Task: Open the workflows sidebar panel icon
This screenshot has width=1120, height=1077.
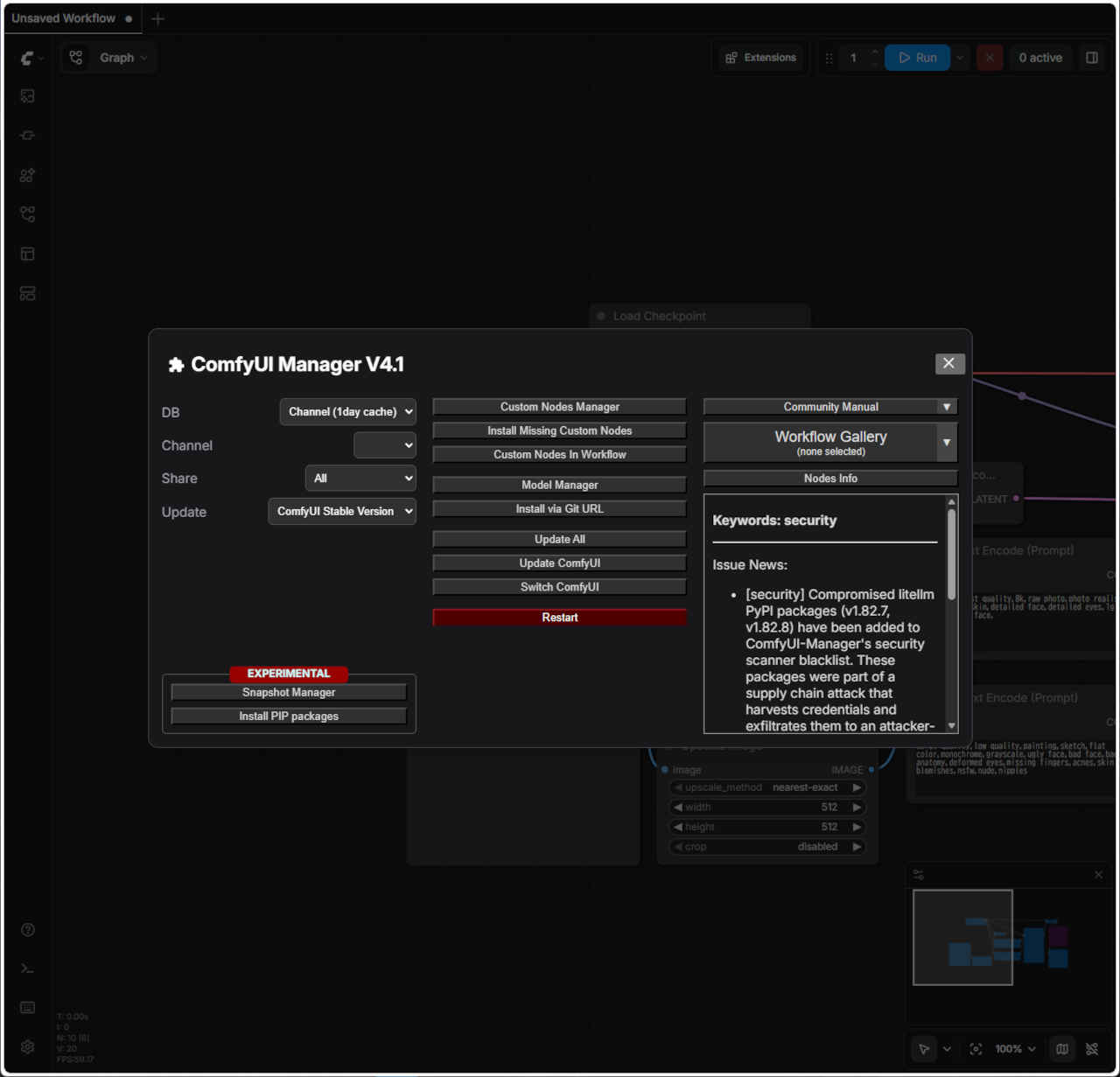Action: [28, 214]
